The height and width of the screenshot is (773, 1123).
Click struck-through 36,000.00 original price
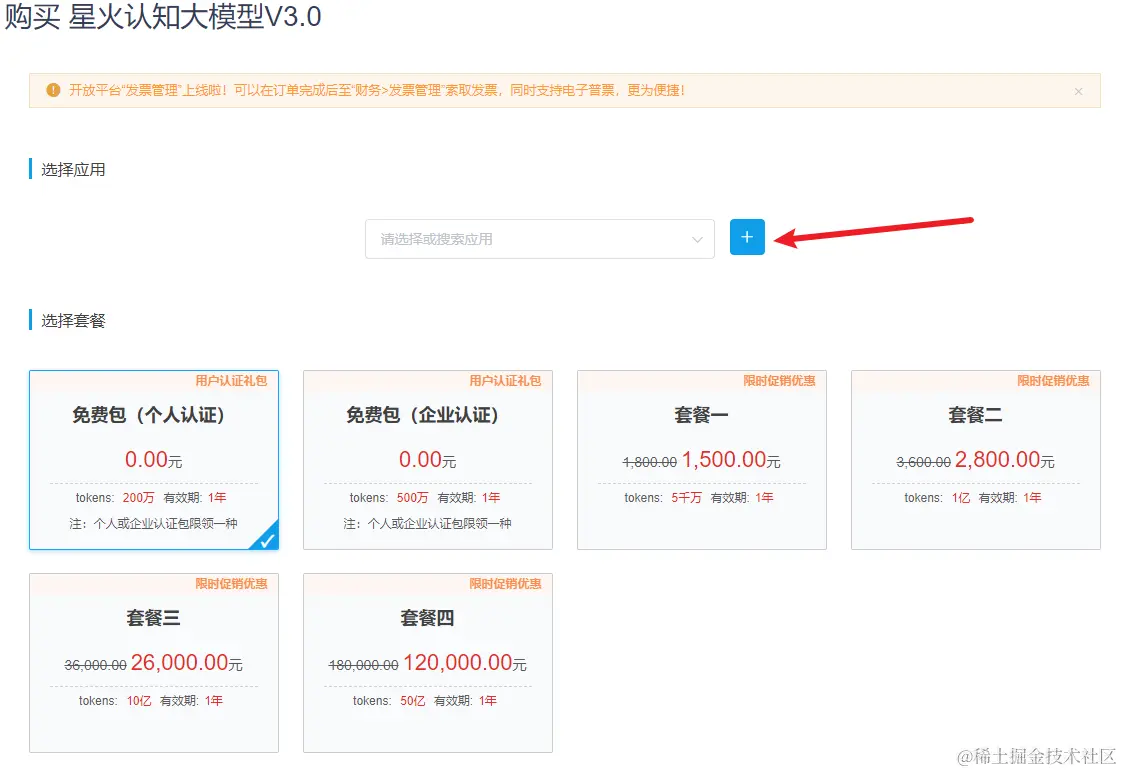click(x=95, y=666)
